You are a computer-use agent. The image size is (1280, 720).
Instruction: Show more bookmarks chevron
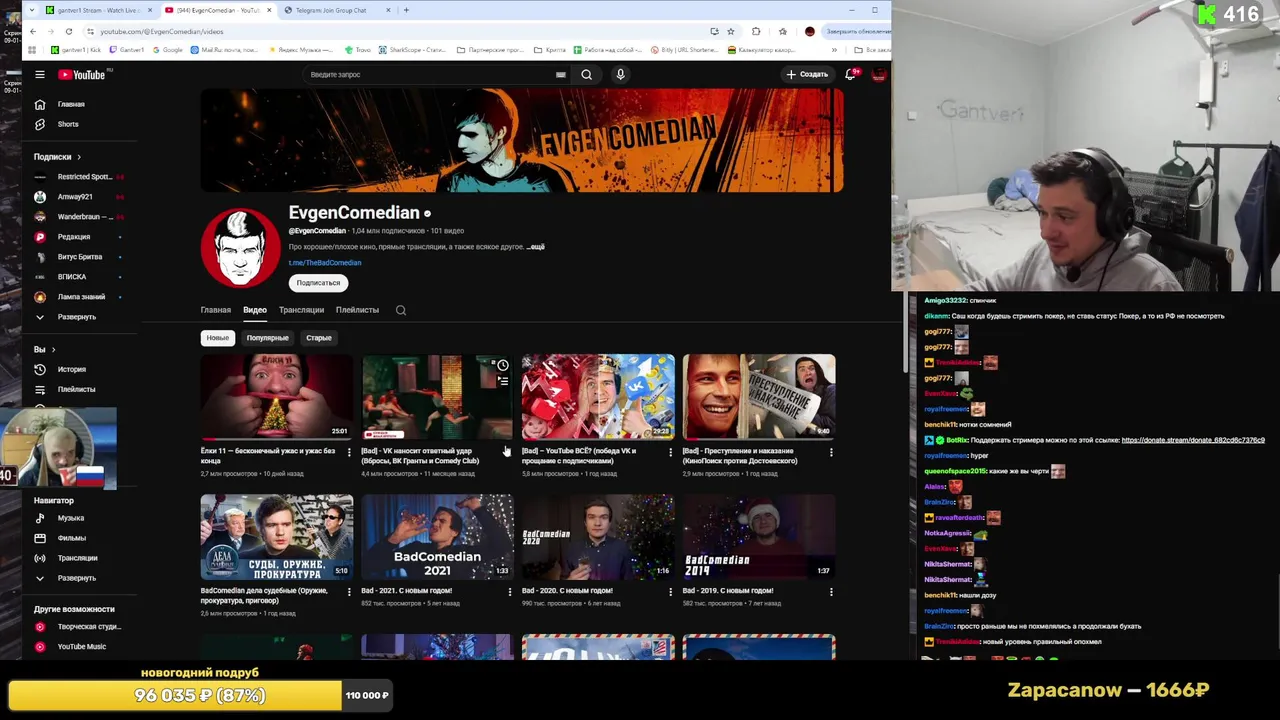click(x=834, y=50)
